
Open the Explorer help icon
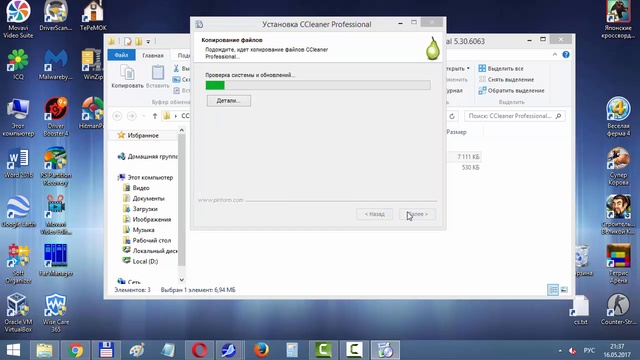pos(566,54)
